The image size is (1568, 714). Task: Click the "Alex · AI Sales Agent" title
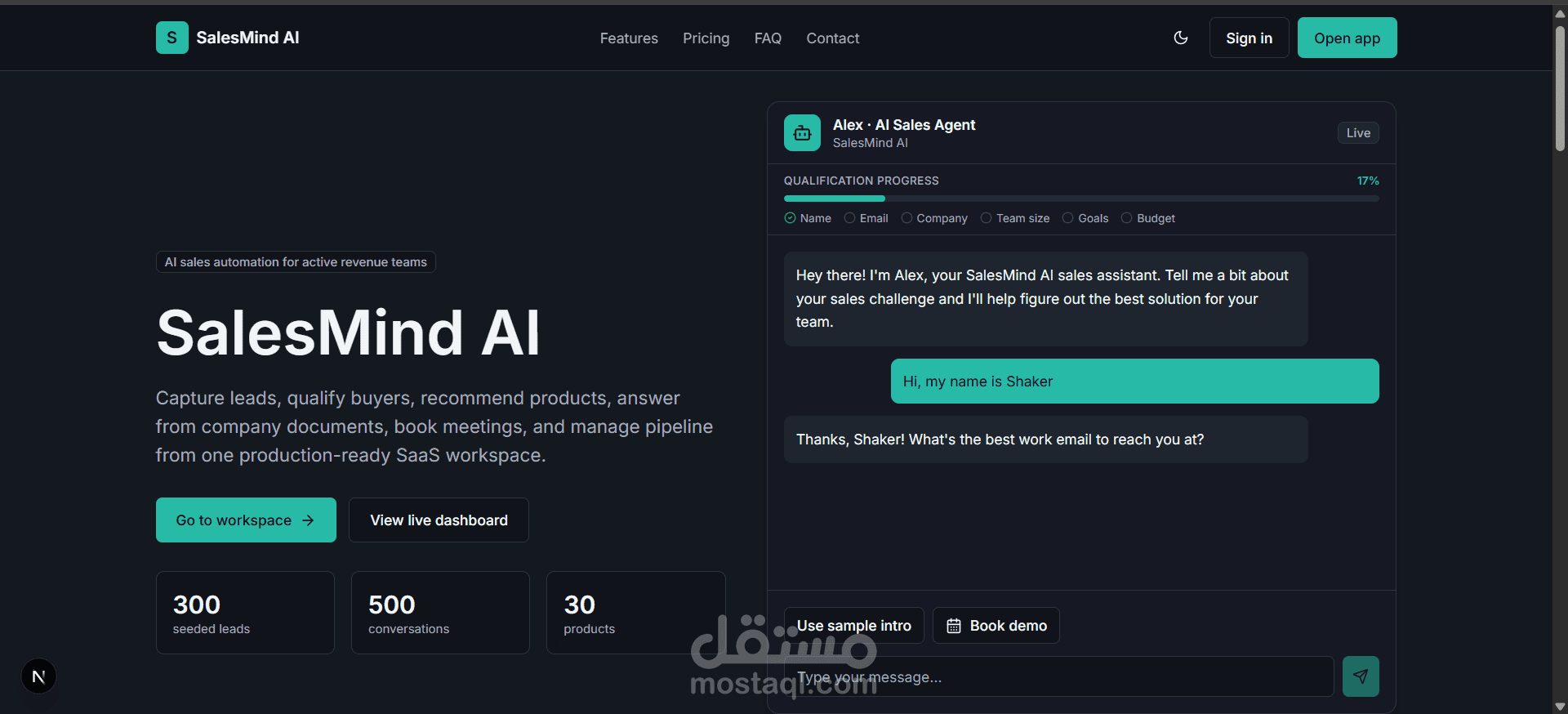[x=904, y=124]
